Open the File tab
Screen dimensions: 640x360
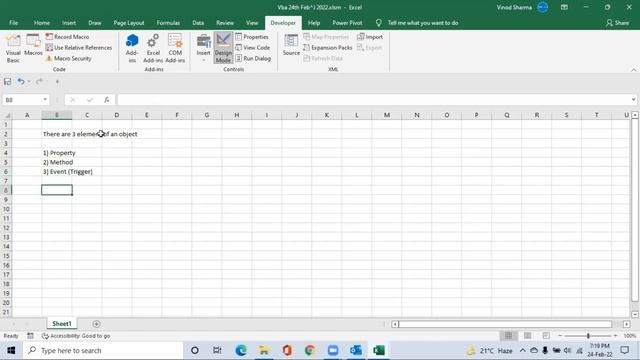[13, 23]
